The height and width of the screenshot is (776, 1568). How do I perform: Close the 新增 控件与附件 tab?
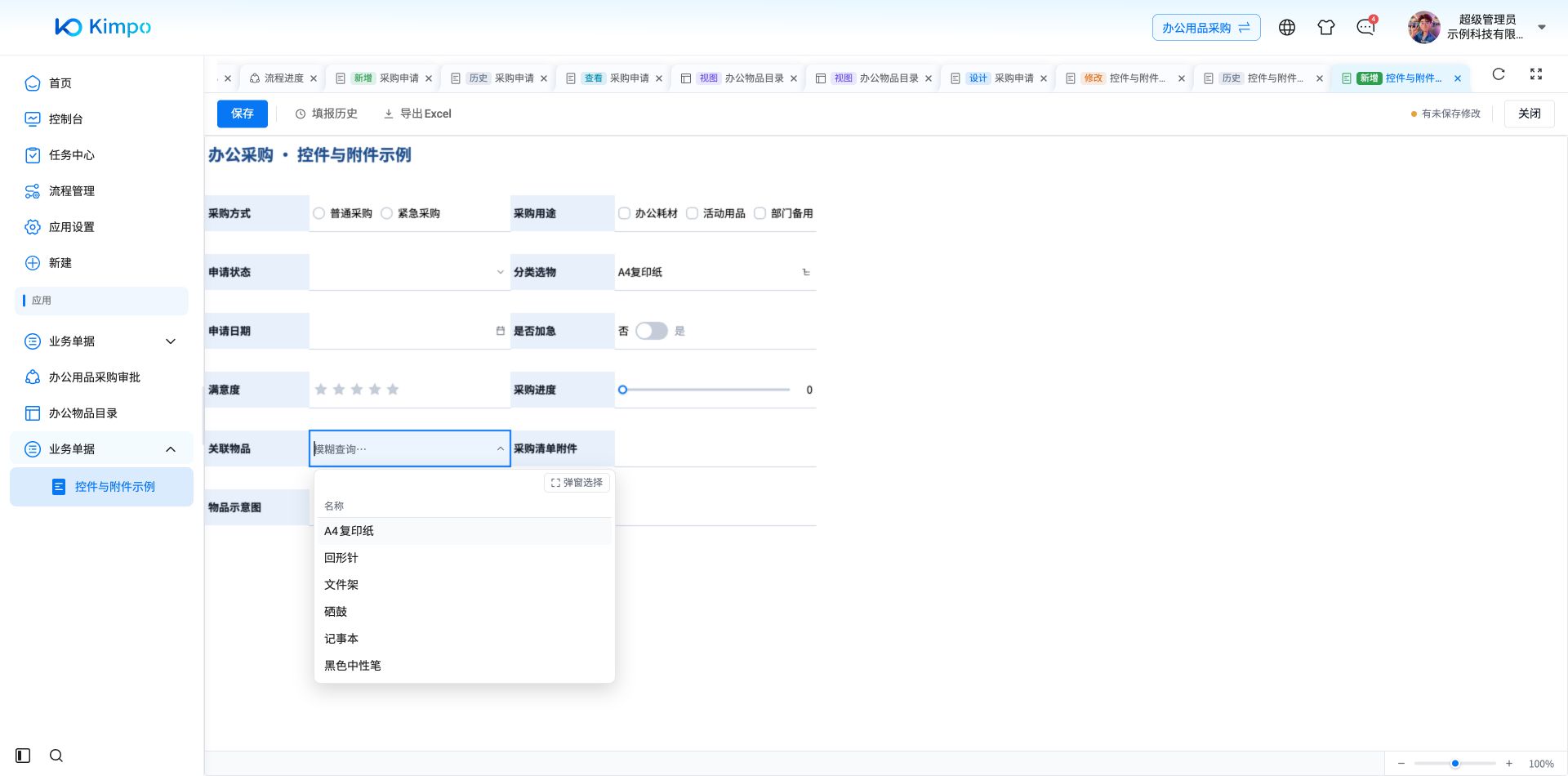point(1458,78)
